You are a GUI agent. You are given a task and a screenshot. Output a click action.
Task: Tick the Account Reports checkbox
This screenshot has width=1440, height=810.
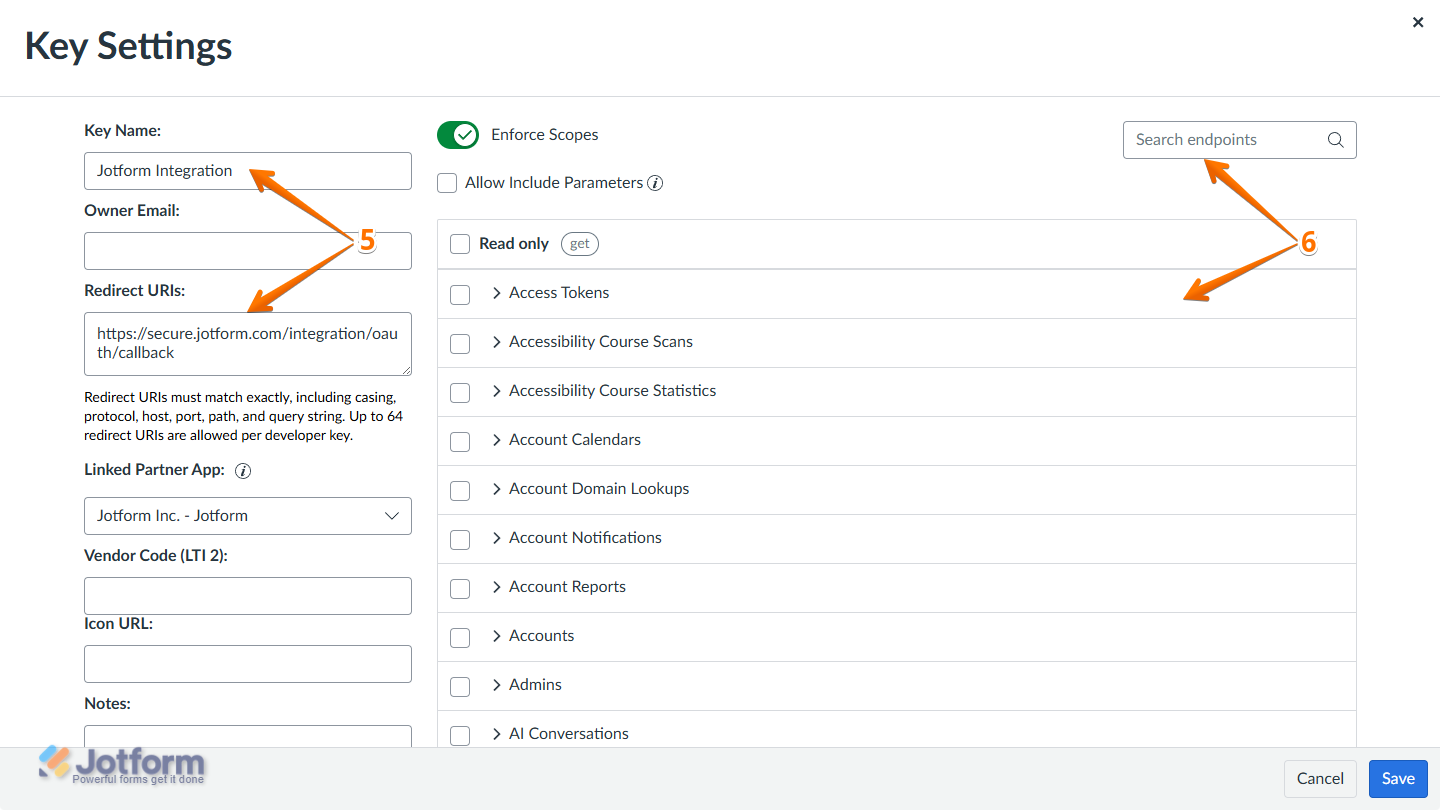click(x=460, y=588)
